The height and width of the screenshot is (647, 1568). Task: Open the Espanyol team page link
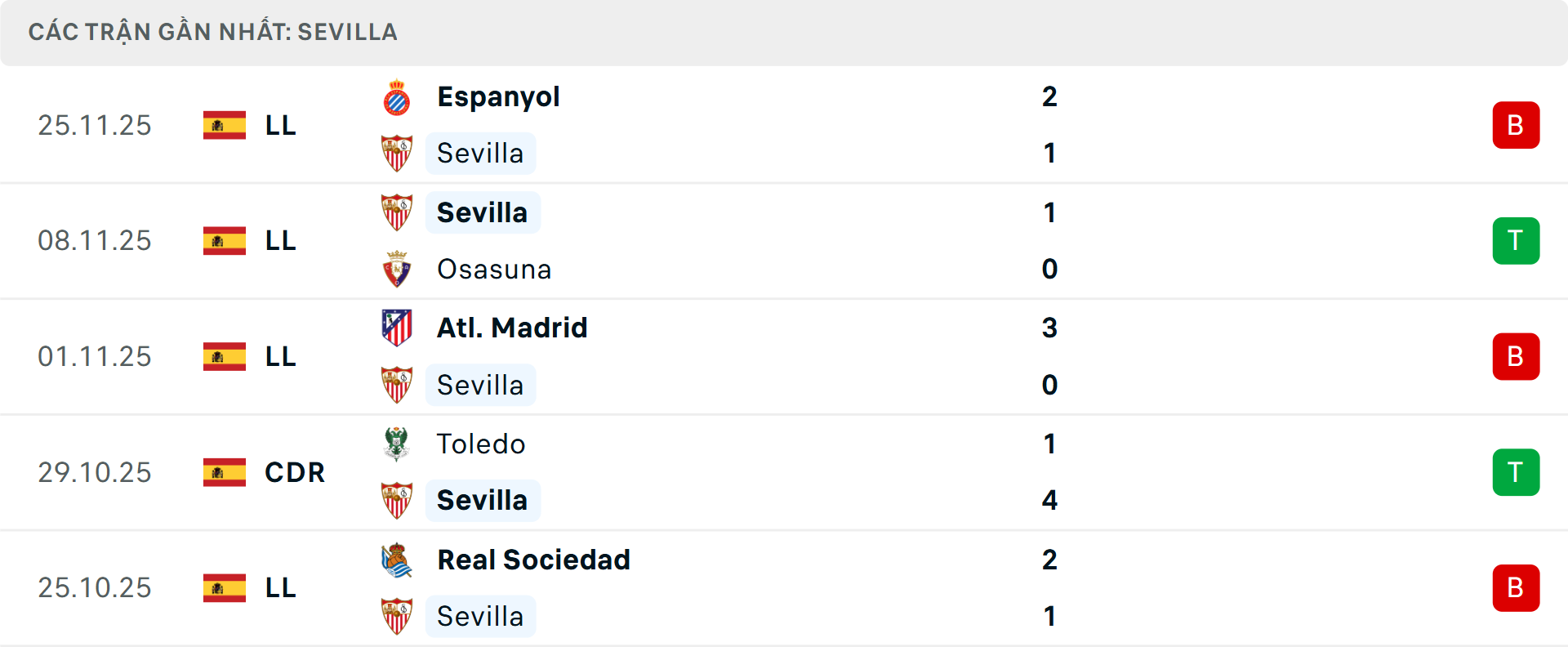coord(498,96)
